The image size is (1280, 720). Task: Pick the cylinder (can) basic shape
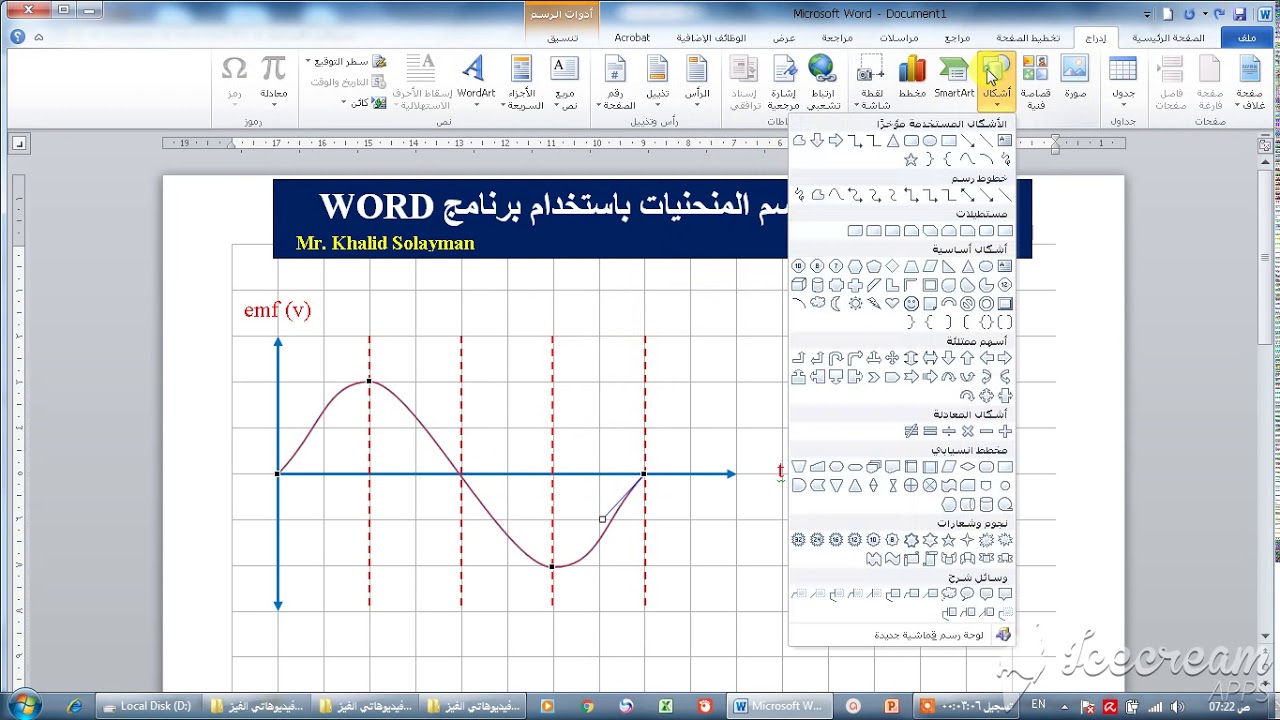817,285
